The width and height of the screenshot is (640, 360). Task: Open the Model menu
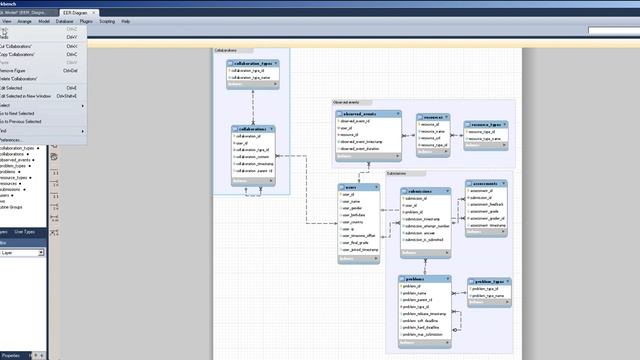click(44, 21)
